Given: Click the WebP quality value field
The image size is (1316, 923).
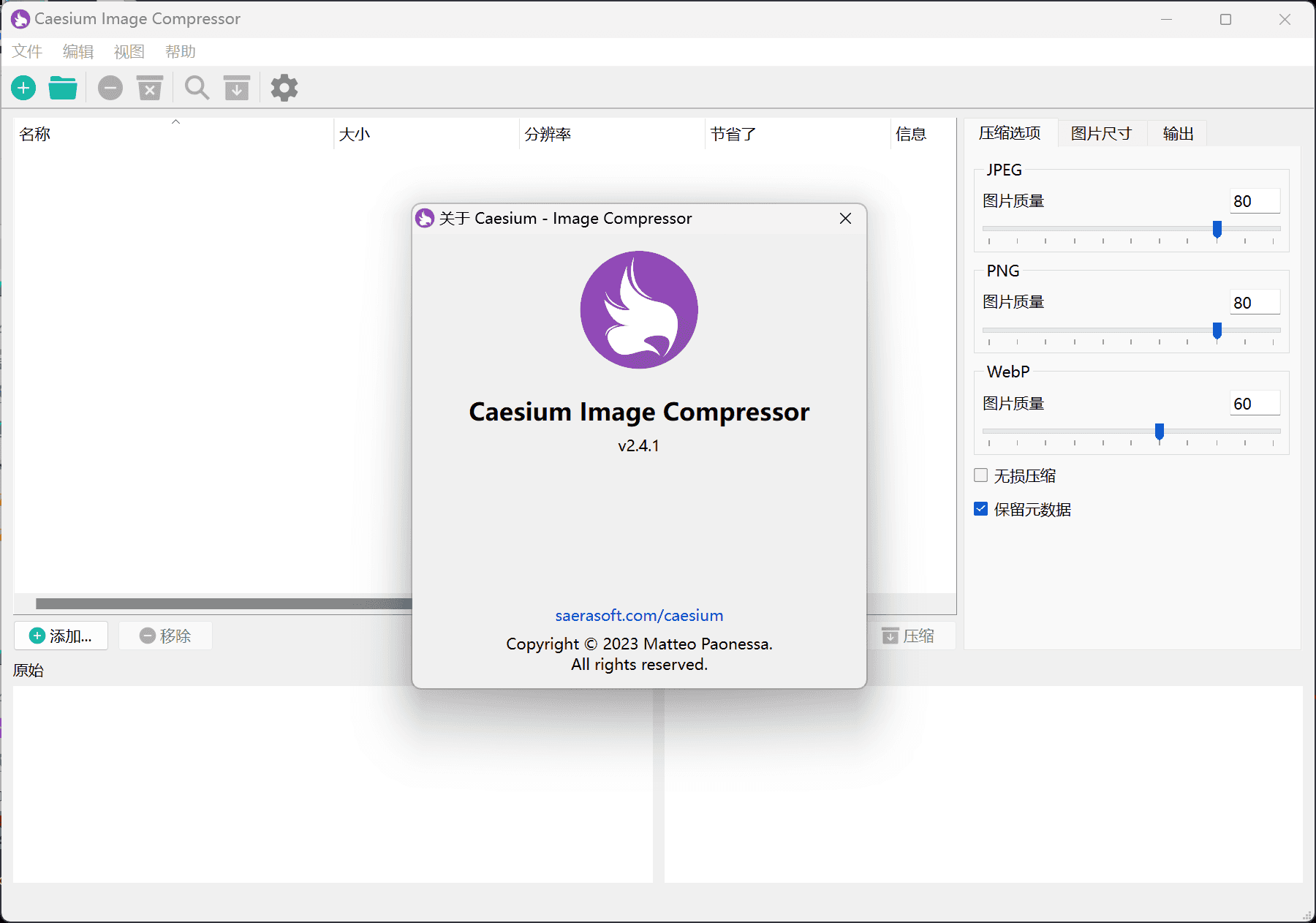Looking at the screenshot, I should pyautogui.click(x=1255, y=404).
